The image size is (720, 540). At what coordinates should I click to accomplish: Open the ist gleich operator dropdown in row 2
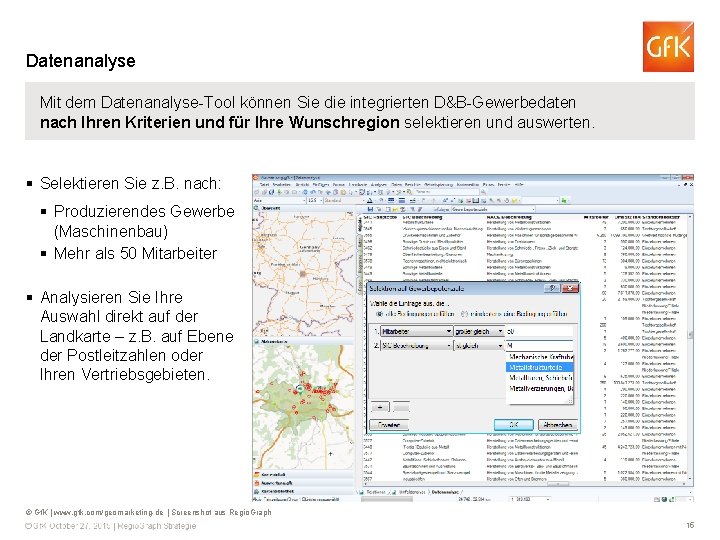pyautogui.click(x=479, y=345)
